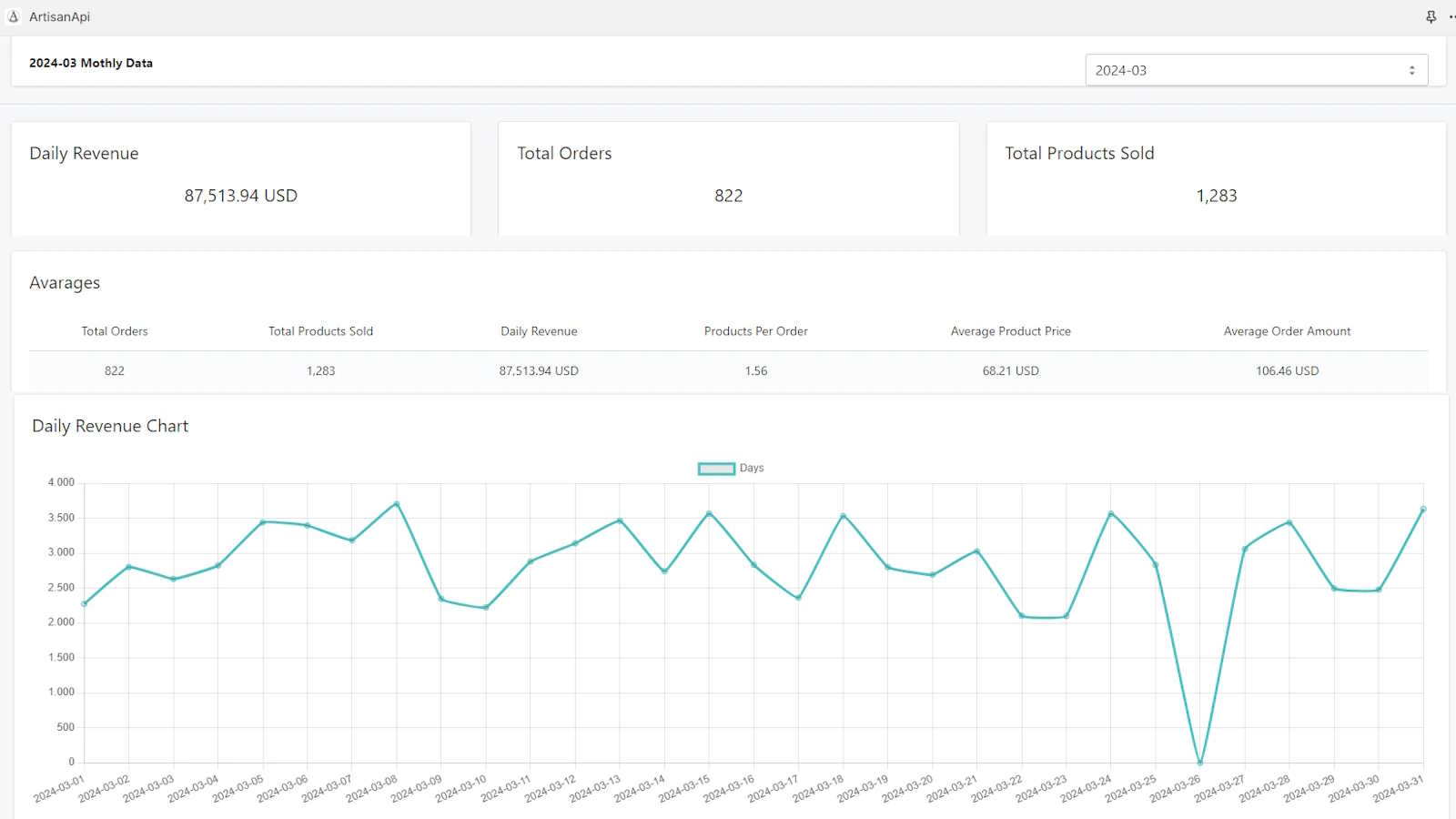Click the 2024-03-17 x-axis label

coord(773,789)
